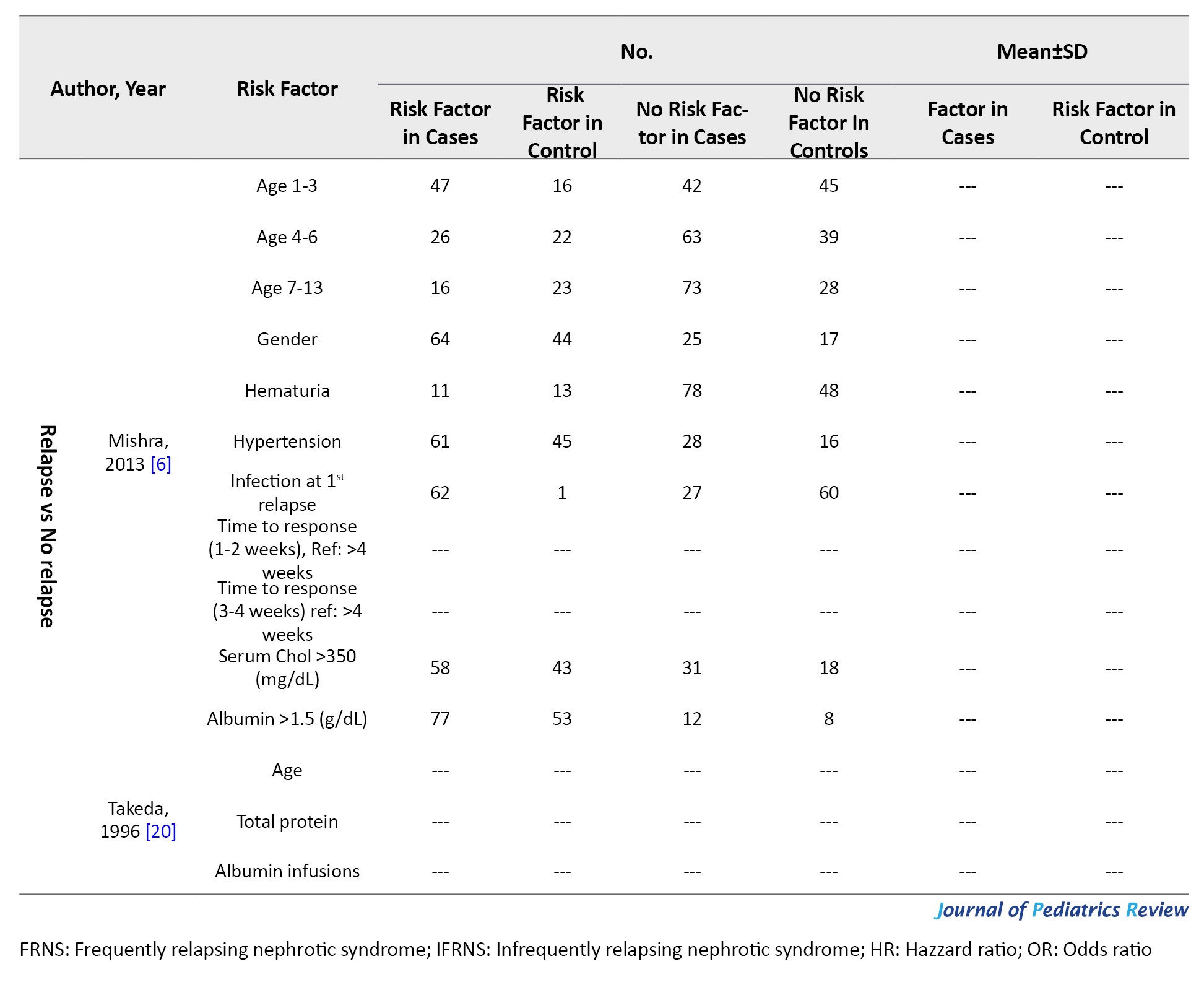Click the Mishra, 2013 author cell

point(138,452)
